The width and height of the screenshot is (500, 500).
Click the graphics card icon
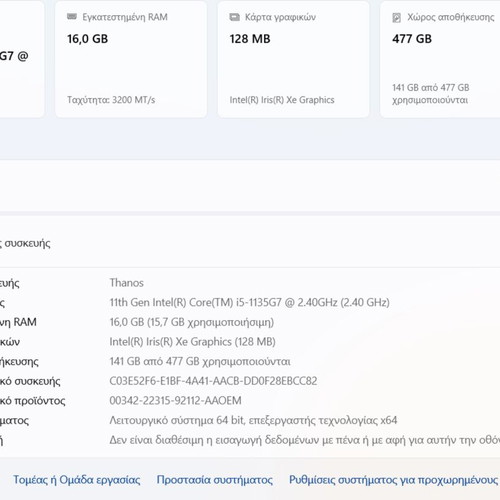234,17
